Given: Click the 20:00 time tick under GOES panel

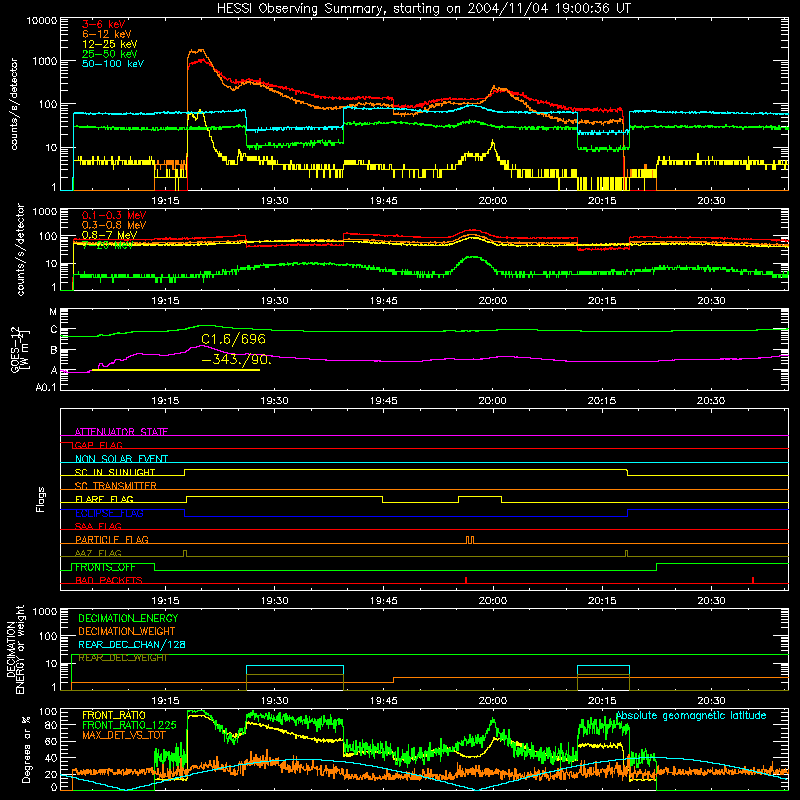Looking at the screenshot, I should pos(492,401).
